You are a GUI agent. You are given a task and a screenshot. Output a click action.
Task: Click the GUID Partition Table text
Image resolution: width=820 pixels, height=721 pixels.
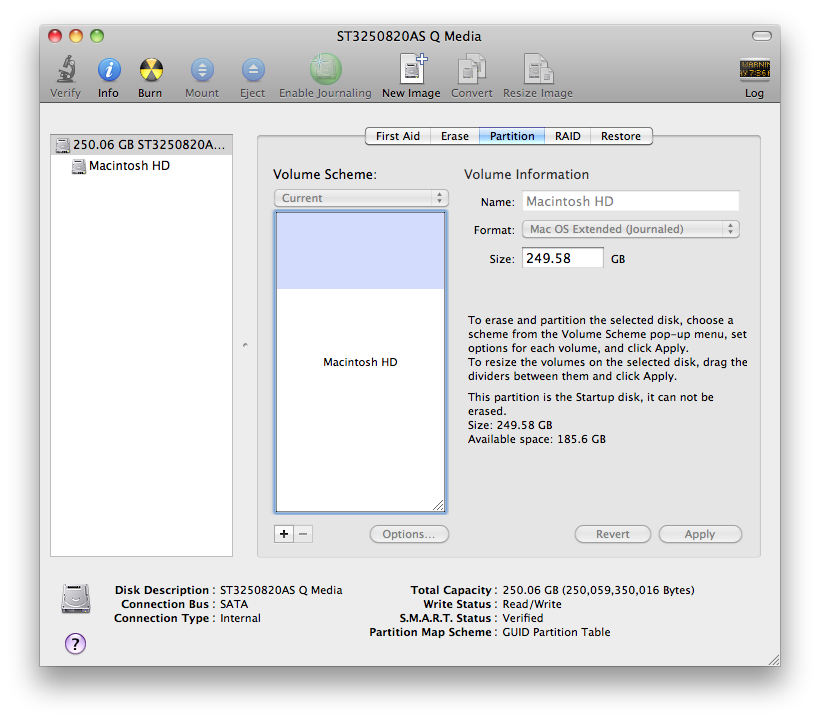point(556,632)
